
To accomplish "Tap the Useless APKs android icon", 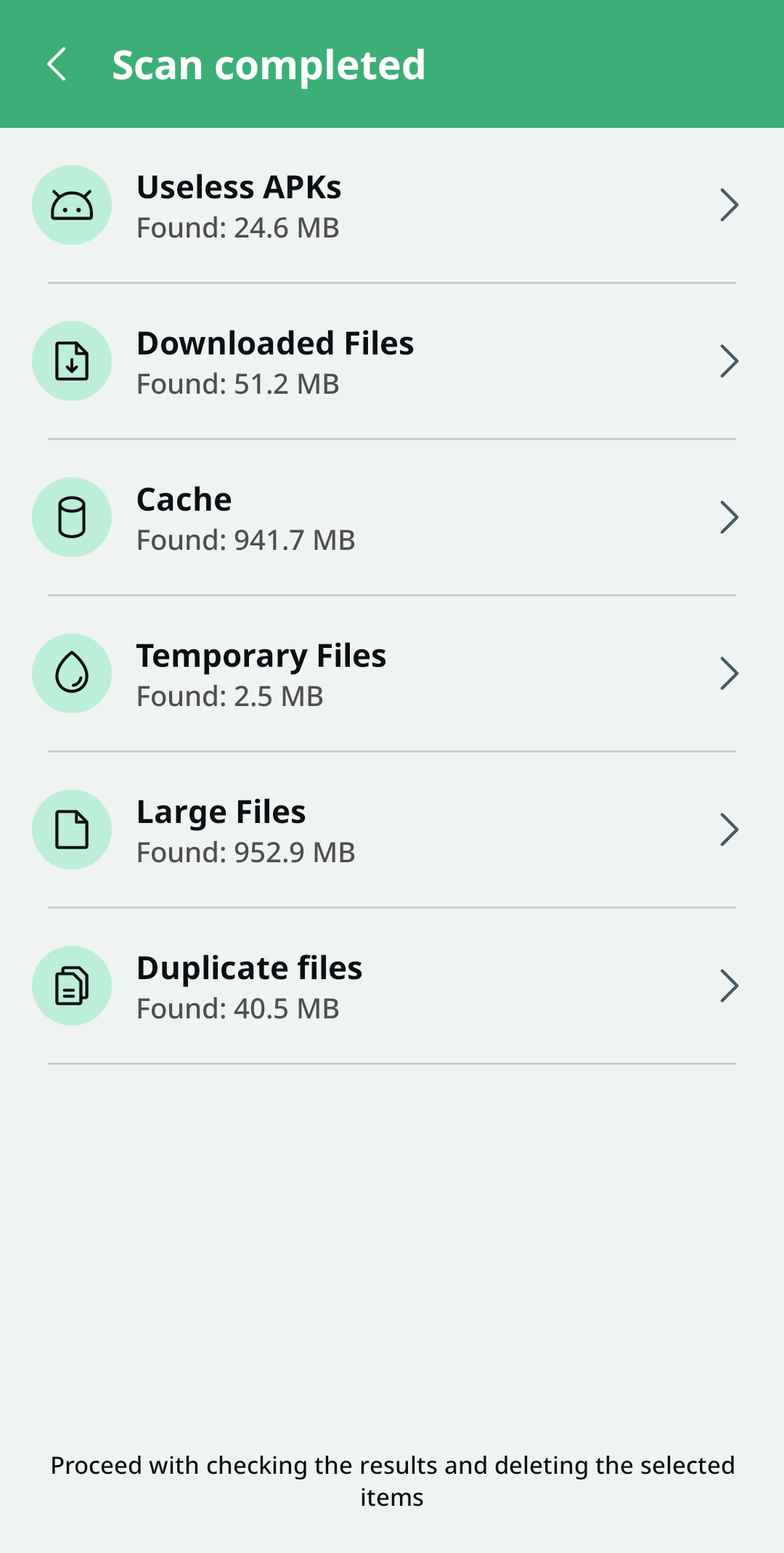I will (x=72, y=205).
